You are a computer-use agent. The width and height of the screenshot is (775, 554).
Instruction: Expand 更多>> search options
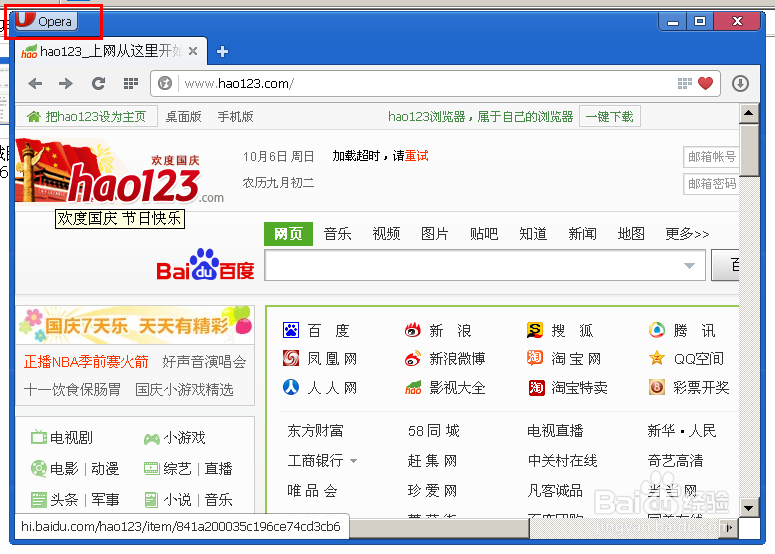tap(687, 234)
